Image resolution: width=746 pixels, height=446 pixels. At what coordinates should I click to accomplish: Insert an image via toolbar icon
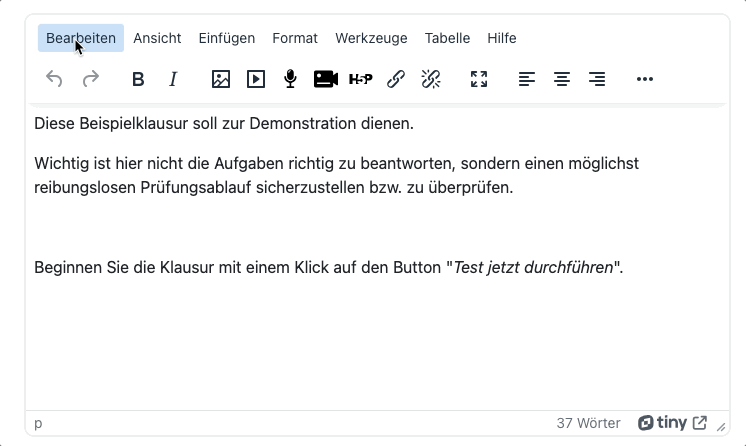click(221, 79)
